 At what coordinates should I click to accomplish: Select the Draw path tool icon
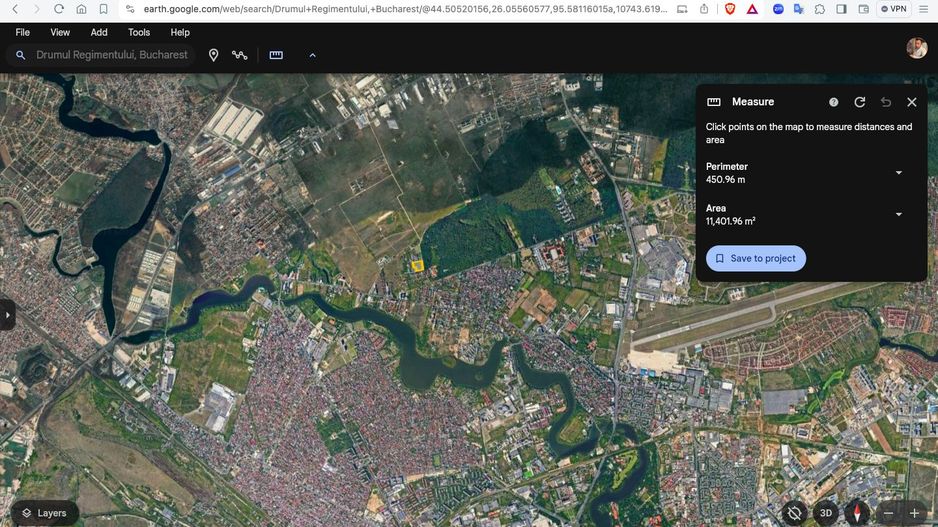(240, 55)
